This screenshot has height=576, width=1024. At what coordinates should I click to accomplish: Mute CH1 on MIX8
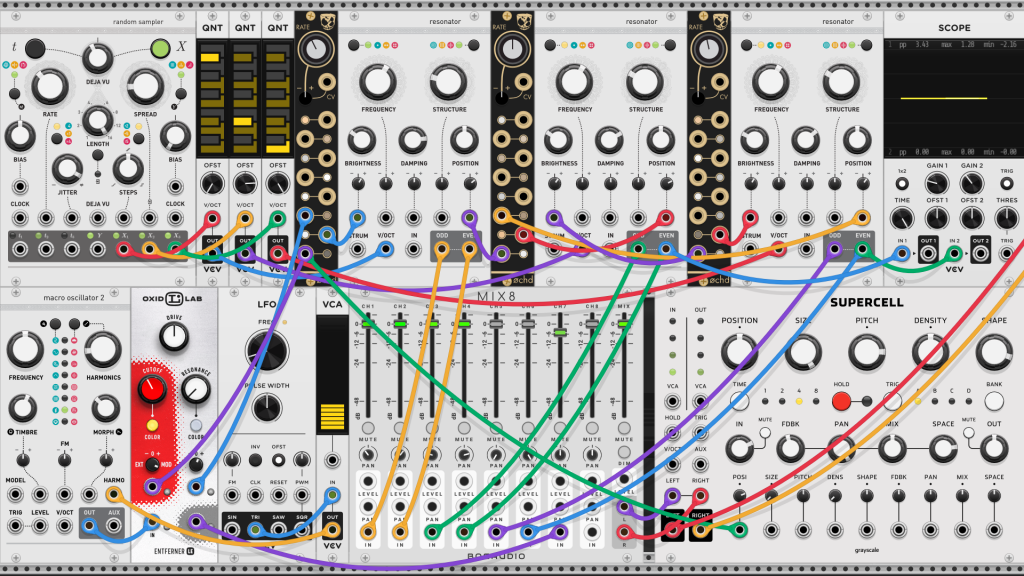pos(368,428)
